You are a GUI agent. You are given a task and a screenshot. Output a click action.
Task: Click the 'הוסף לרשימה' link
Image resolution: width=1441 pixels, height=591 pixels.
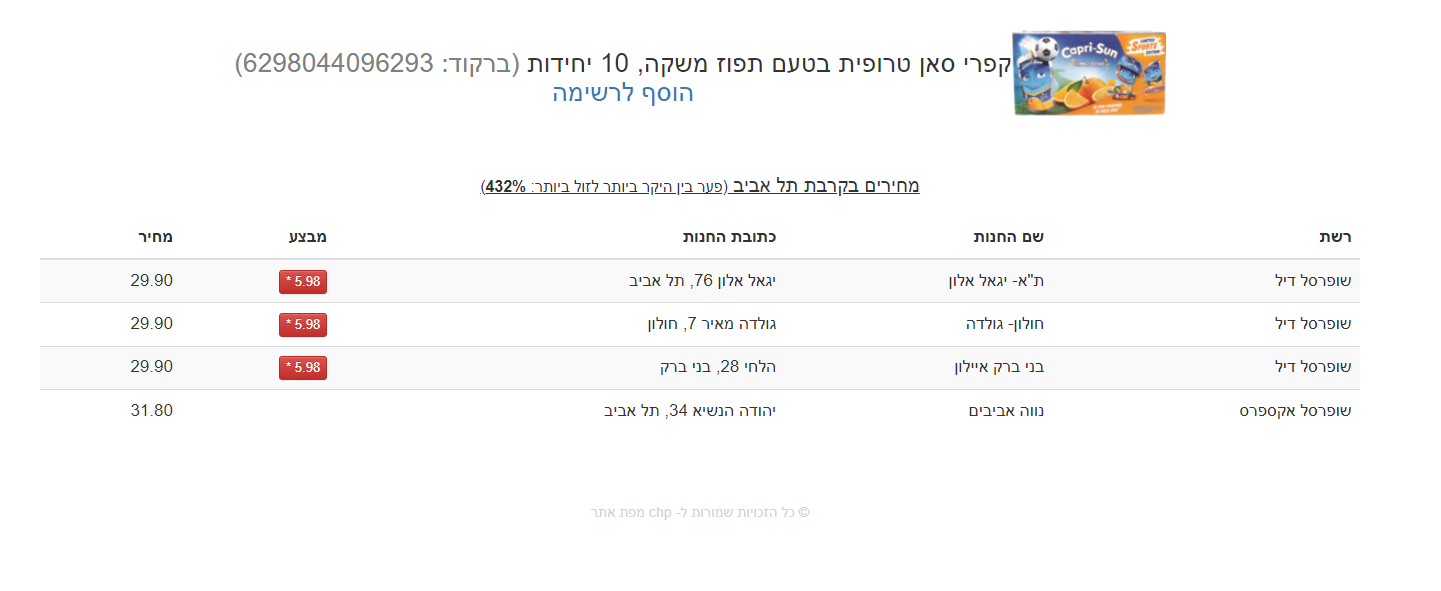(623, 94)
